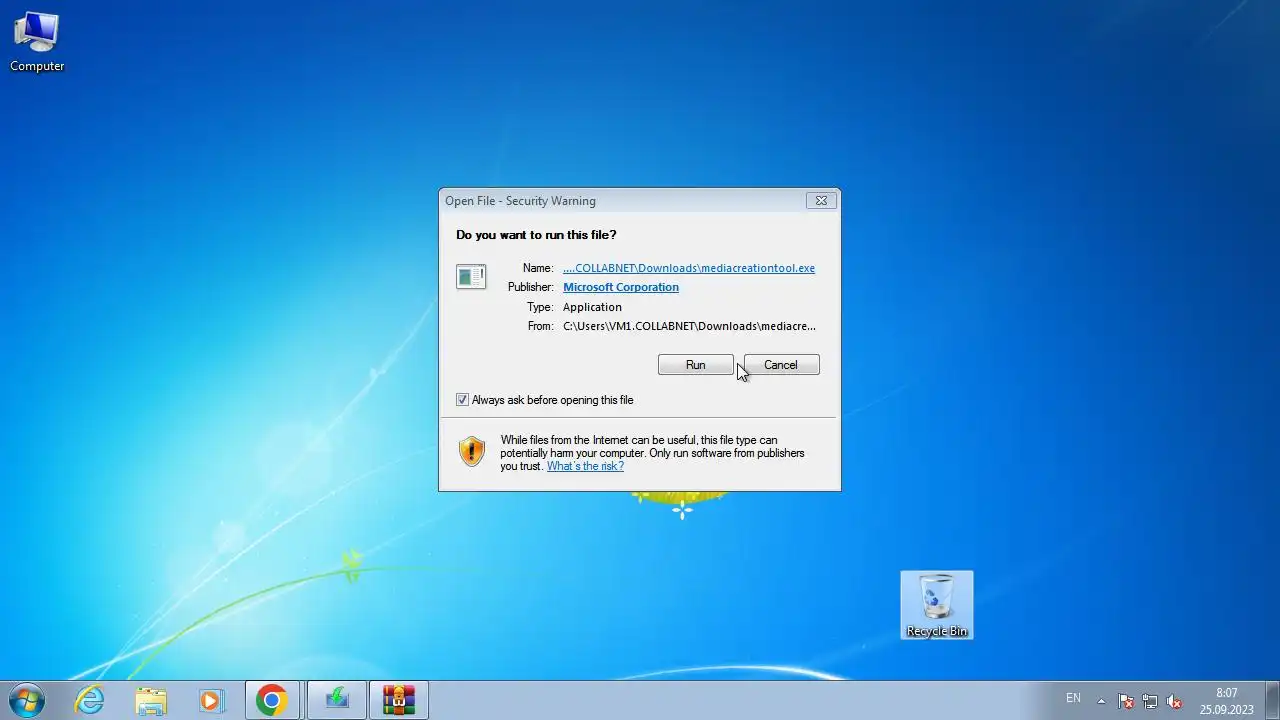1280x720 pixels.
Task: Open Windows Media Player from taskbar
Action: coord(211,700)
